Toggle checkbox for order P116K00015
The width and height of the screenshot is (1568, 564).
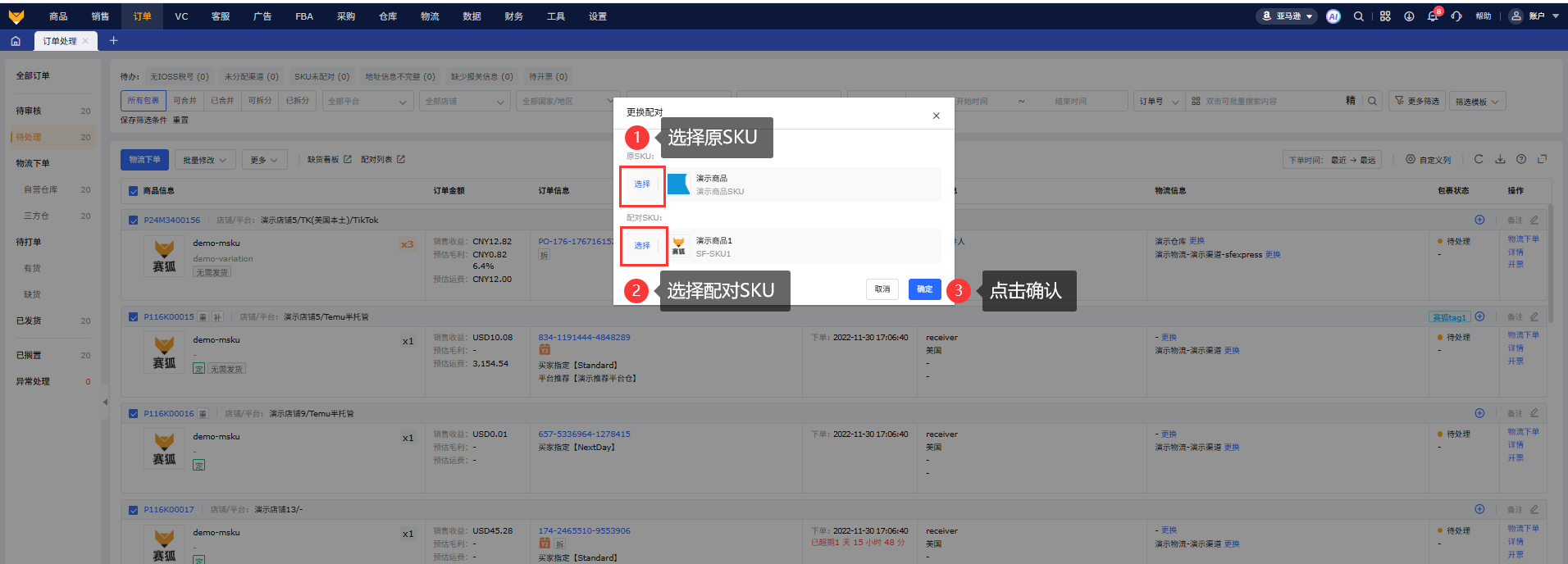[134, 316]
